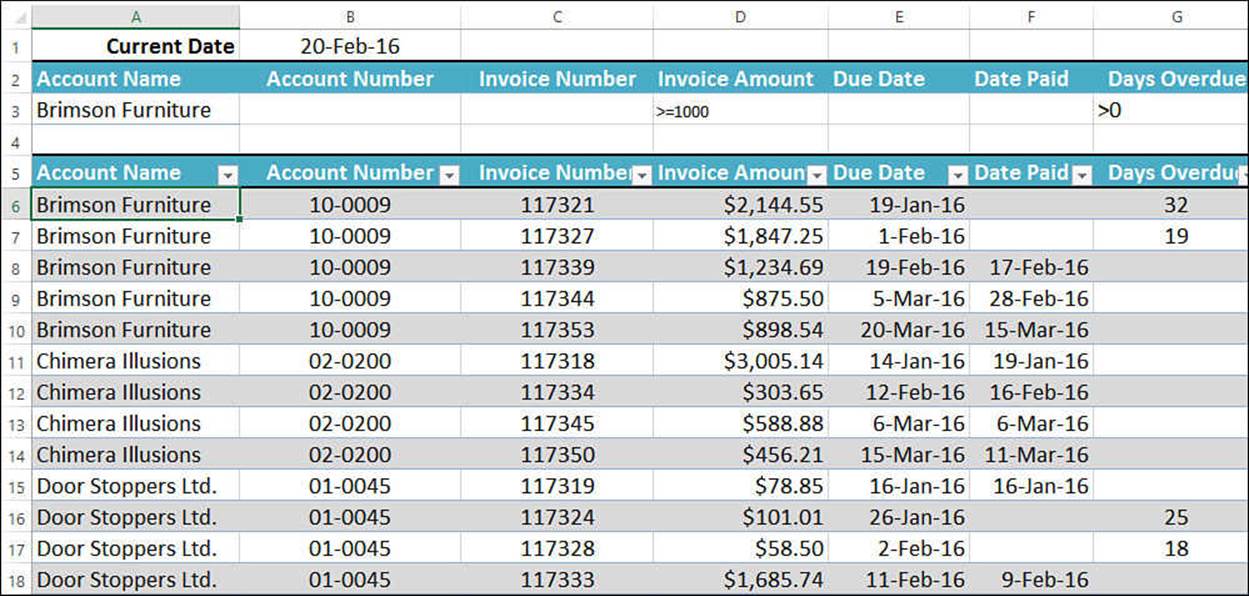Screen dimensions: 1249x596
Task: Click the >=1000 criteria cell
Action: click(x=740, y=111)
